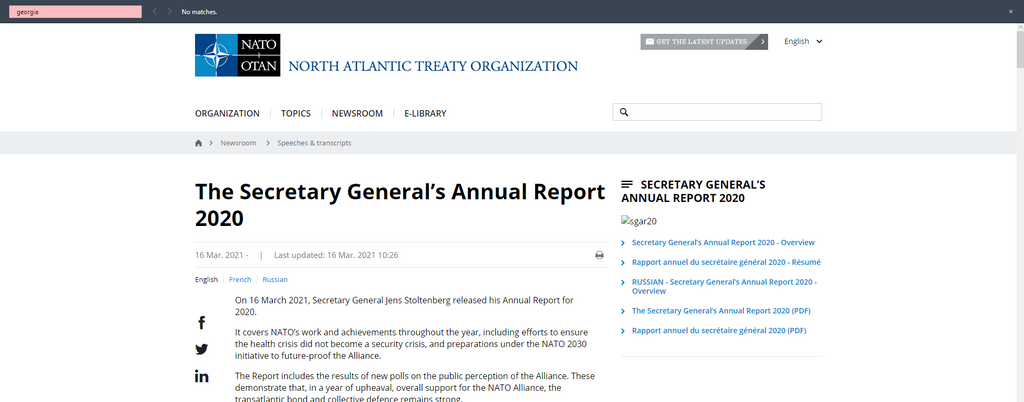
Task: Click the No matches find status text
Action: click(199, 12)
